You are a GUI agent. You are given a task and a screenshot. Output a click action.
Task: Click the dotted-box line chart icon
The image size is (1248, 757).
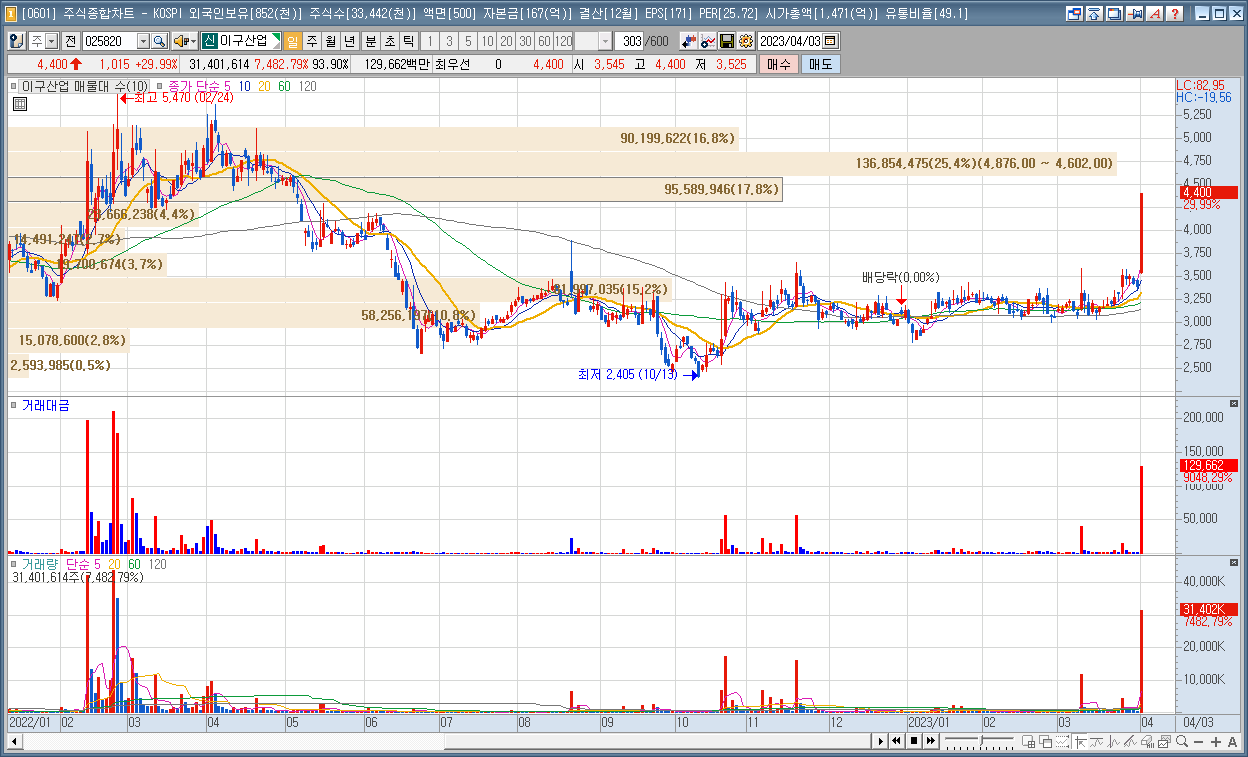(x=1063, y=742)
